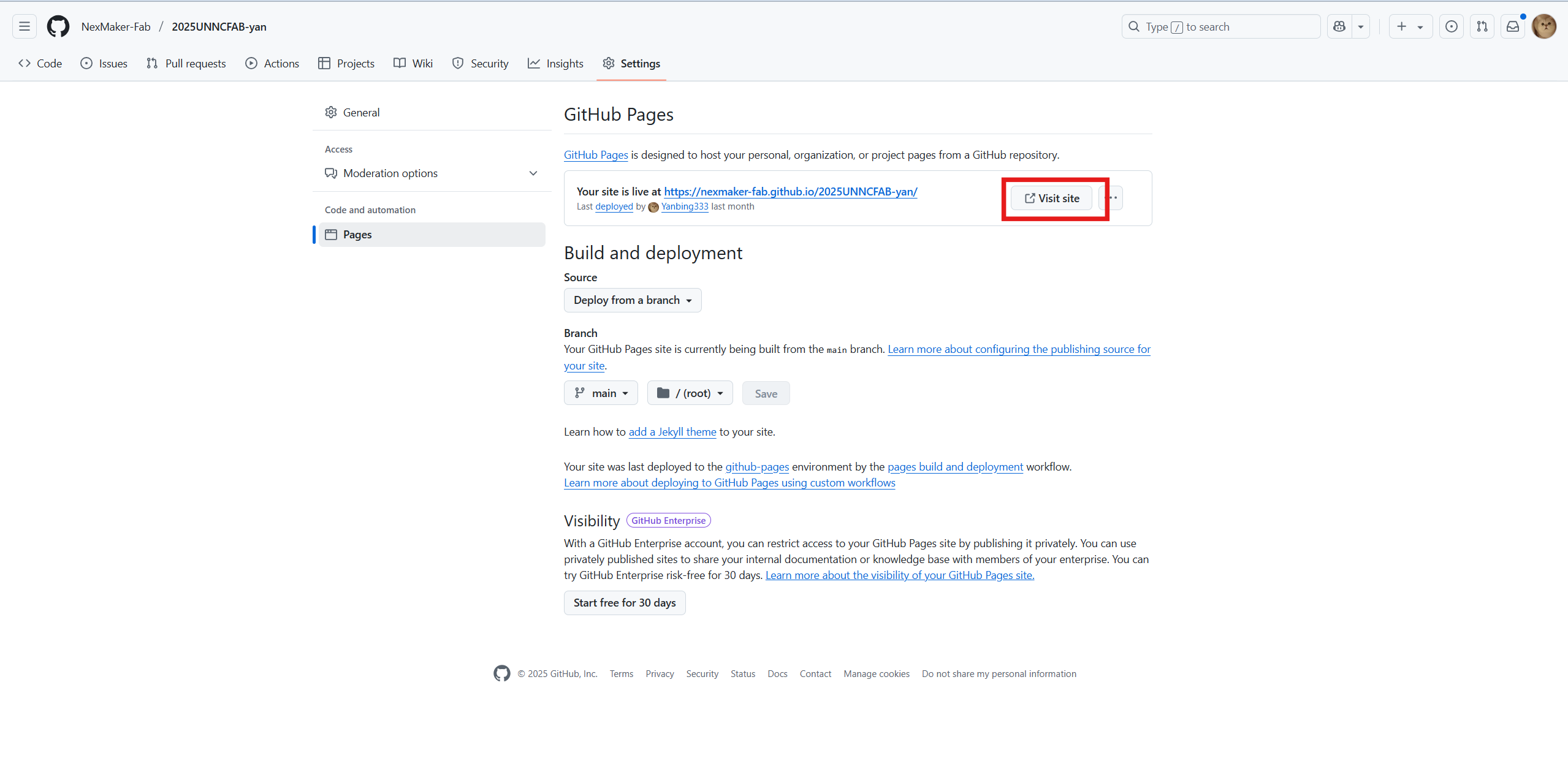Open Learn more about custom workflows link
This screenshot has width=1568, height=772.
pos(729,483)
